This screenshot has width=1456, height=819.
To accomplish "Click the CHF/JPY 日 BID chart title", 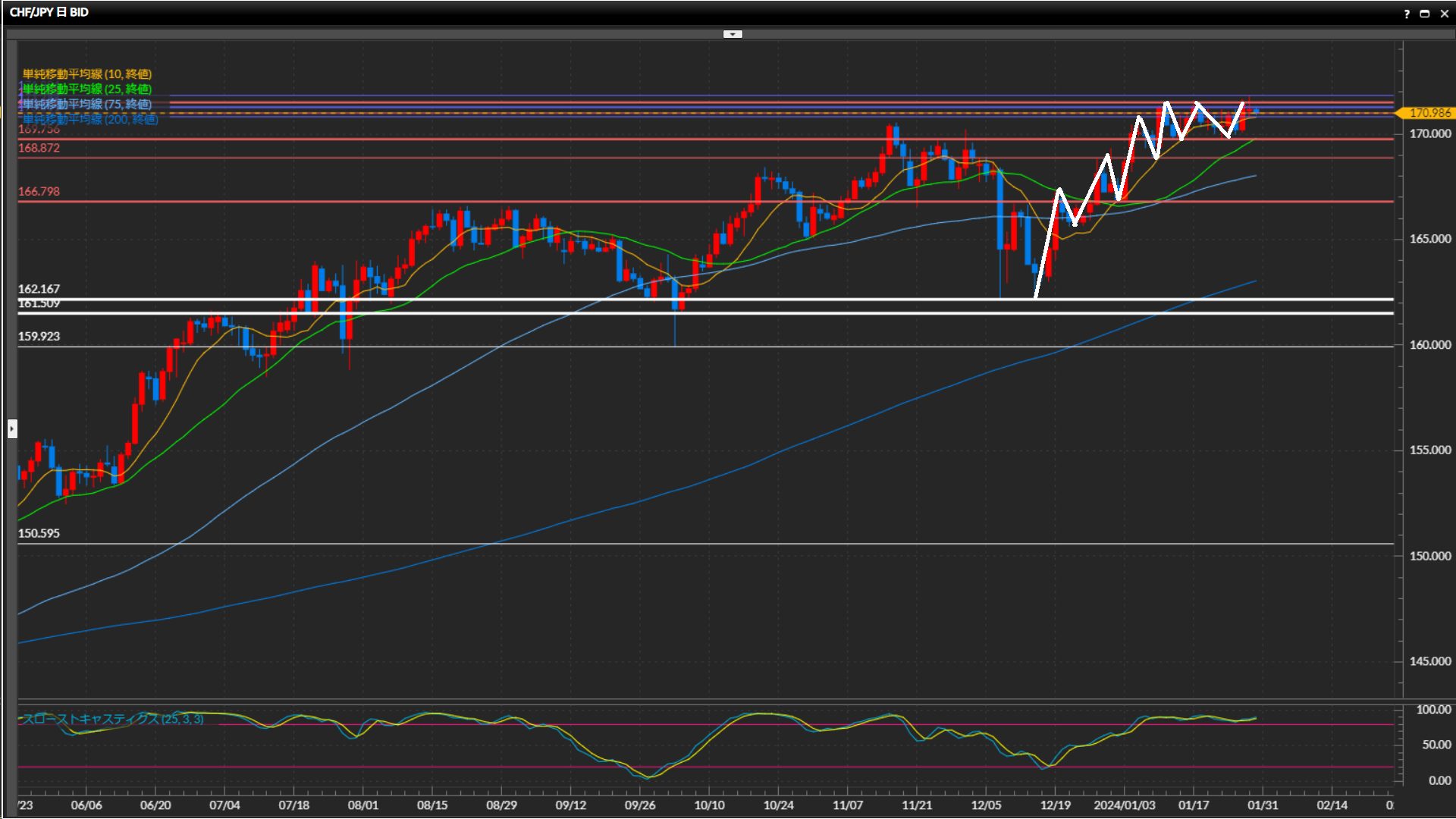I will pyautogui.click(x=49, y=12).
